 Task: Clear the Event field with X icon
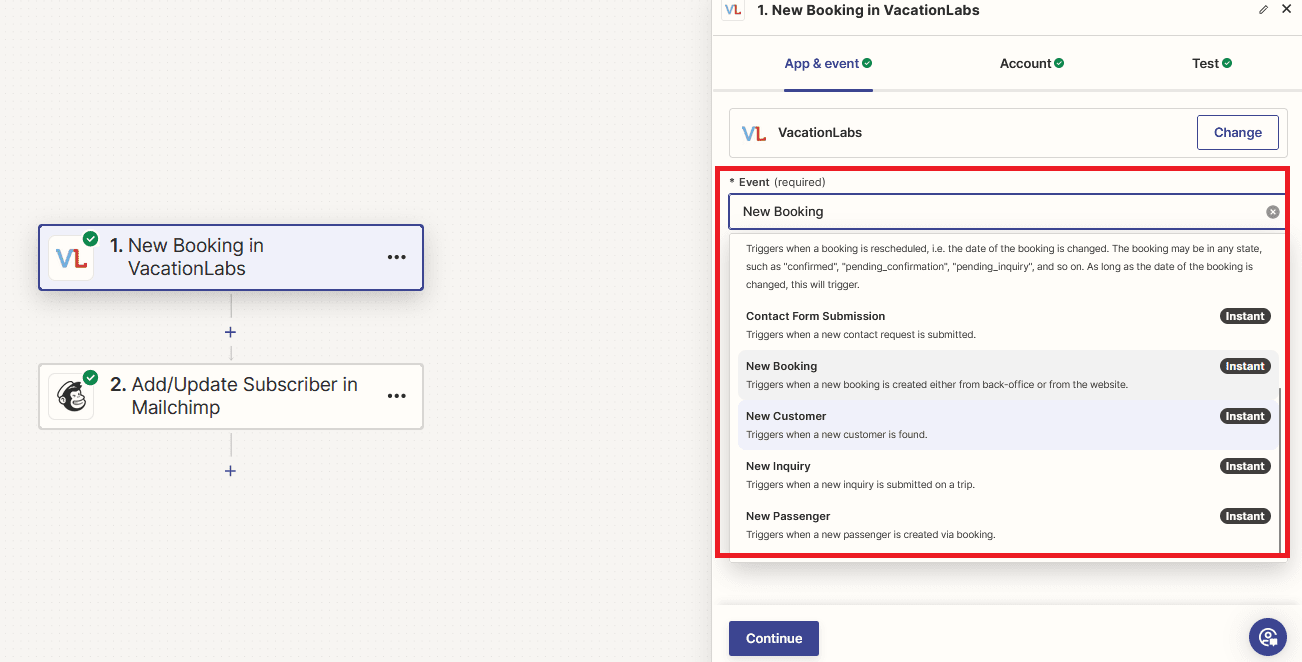1272,212
